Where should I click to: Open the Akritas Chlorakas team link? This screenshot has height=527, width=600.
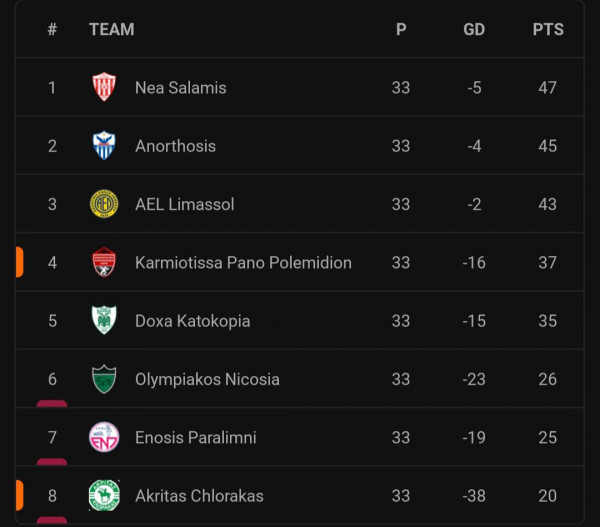point(199,496)
